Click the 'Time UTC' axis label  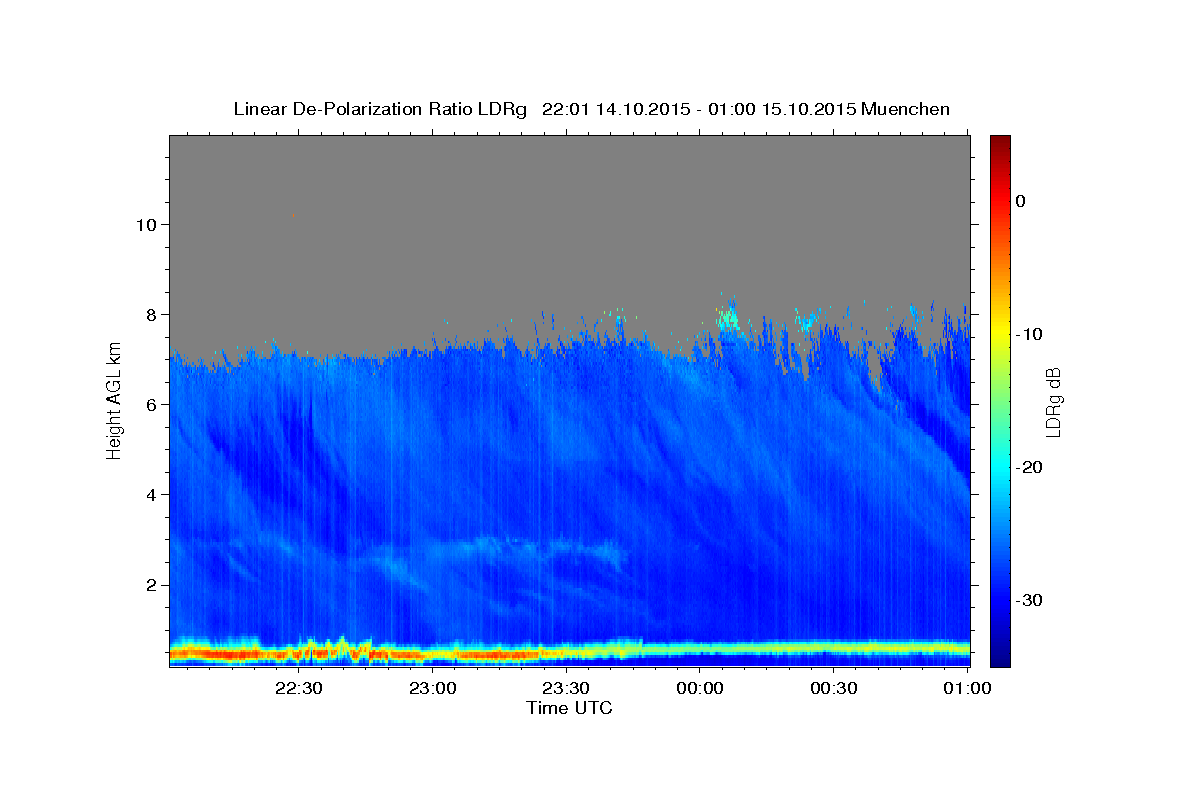tap(569, 708)
